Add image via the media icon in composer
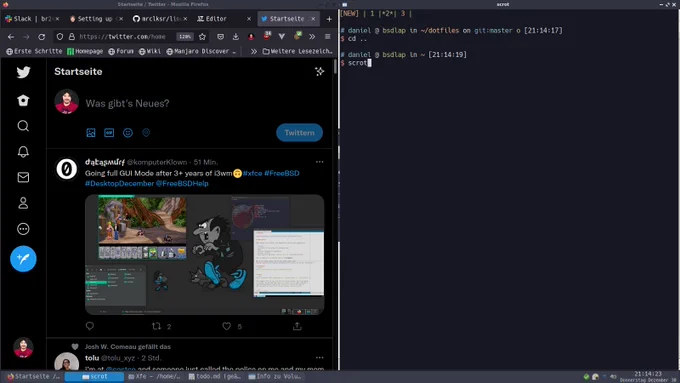This screenshot has height=383, width=680. pos(91,133)
